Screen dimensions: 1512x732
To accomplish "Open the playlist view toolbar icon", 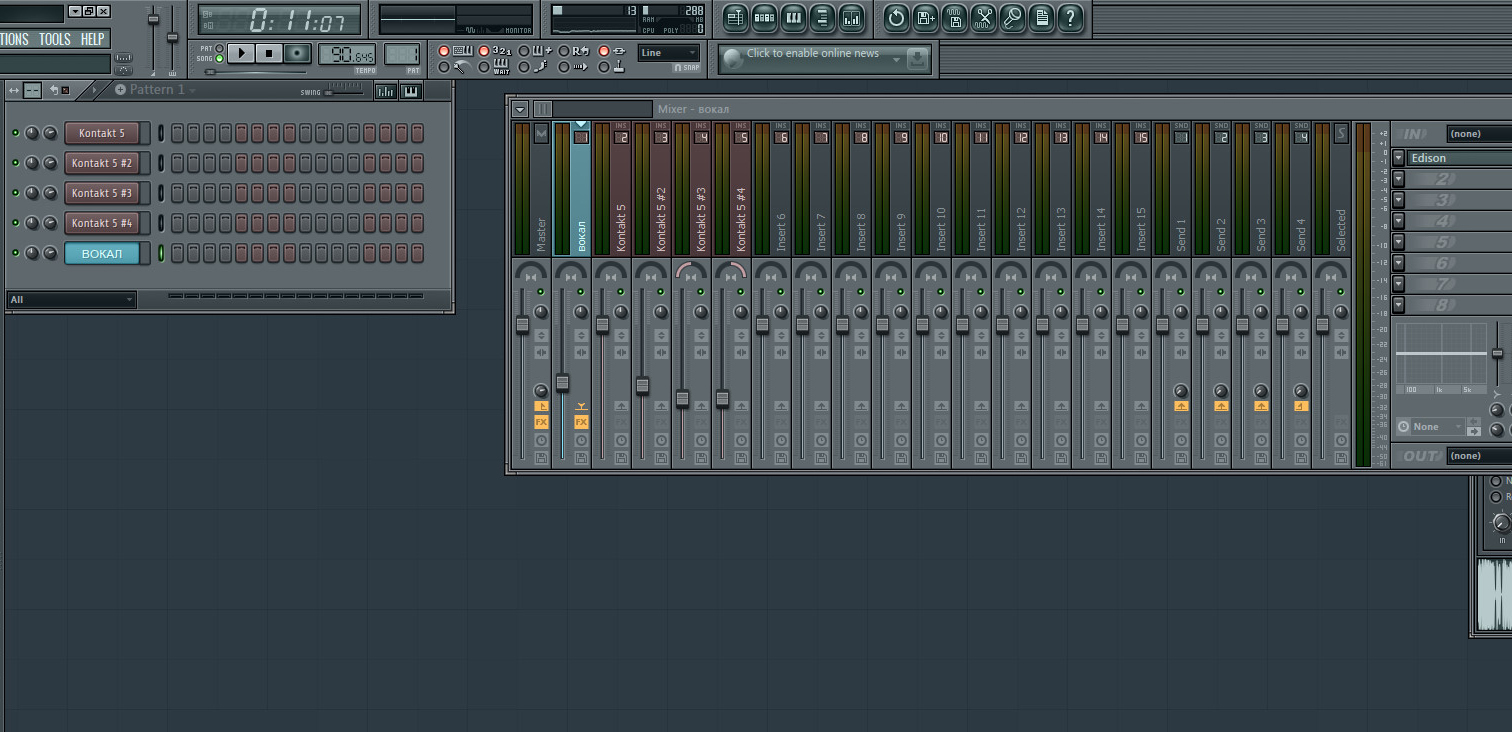I will [735, 17].
